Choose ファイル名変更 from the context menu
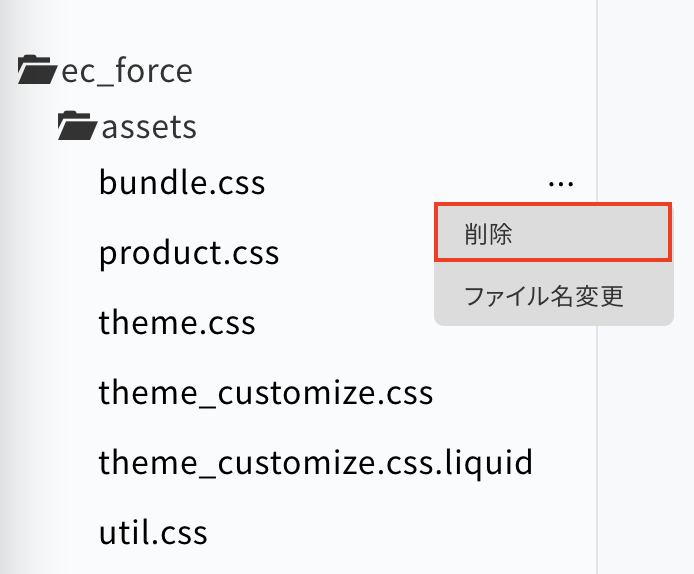This screenshot has height=574, width=694. point(553,295)
